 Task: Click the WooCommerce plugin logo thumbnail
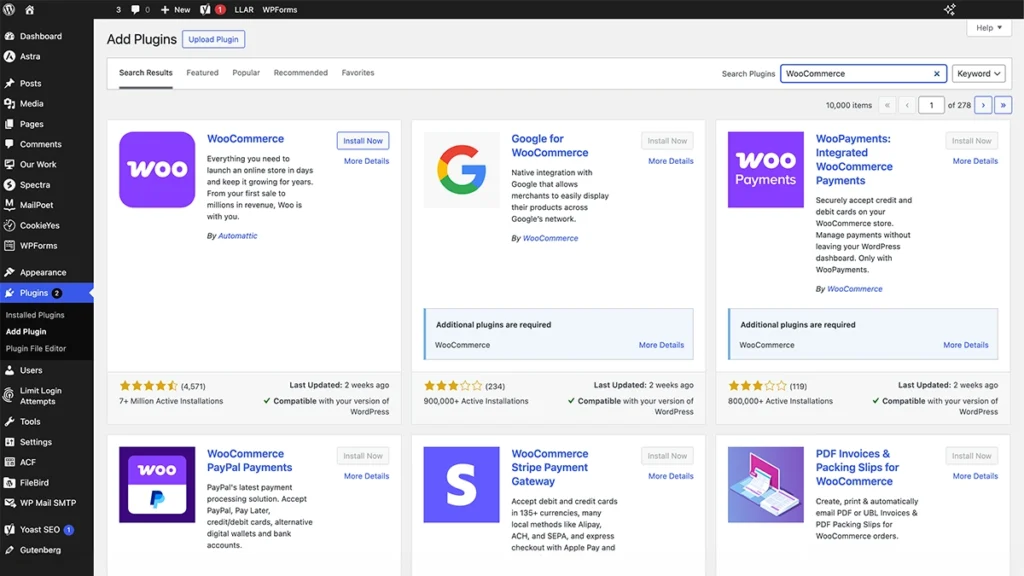[157, 170]
